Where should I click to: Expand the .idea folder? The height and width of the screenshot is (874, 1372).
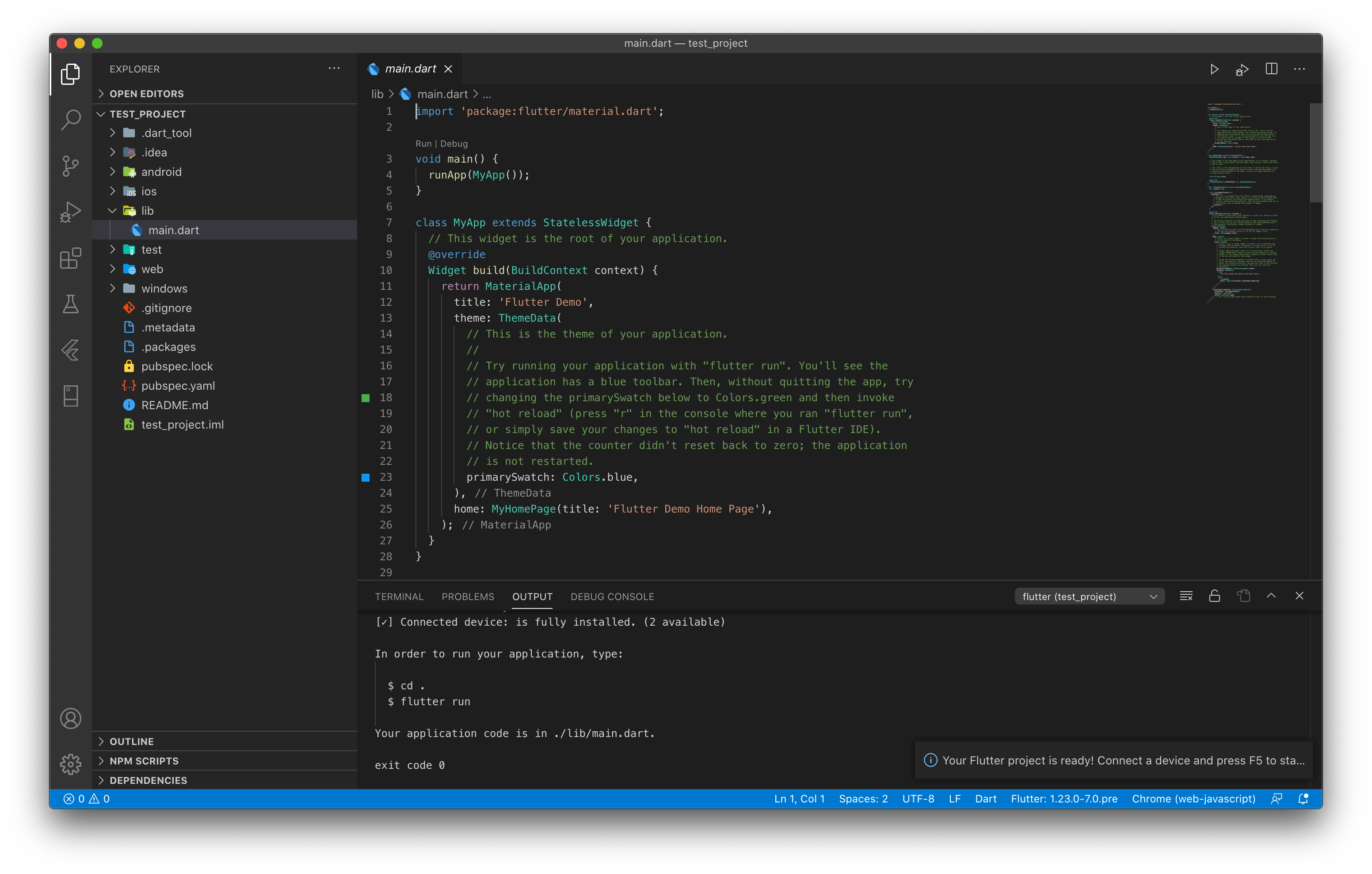pyautogui.click(x=225, y=152)
